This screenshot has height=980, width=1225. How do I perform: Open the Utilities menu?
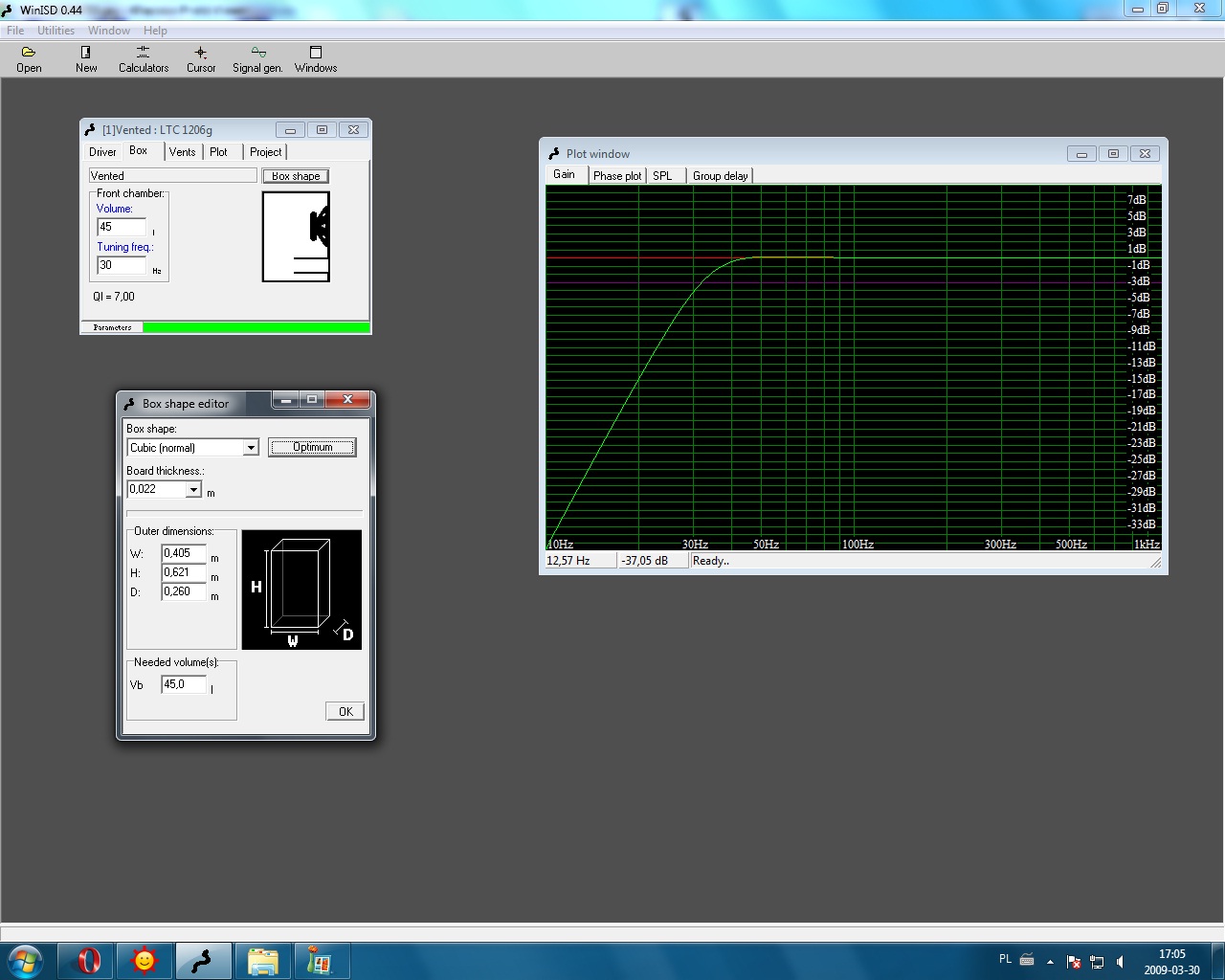(x=56, y=31)
